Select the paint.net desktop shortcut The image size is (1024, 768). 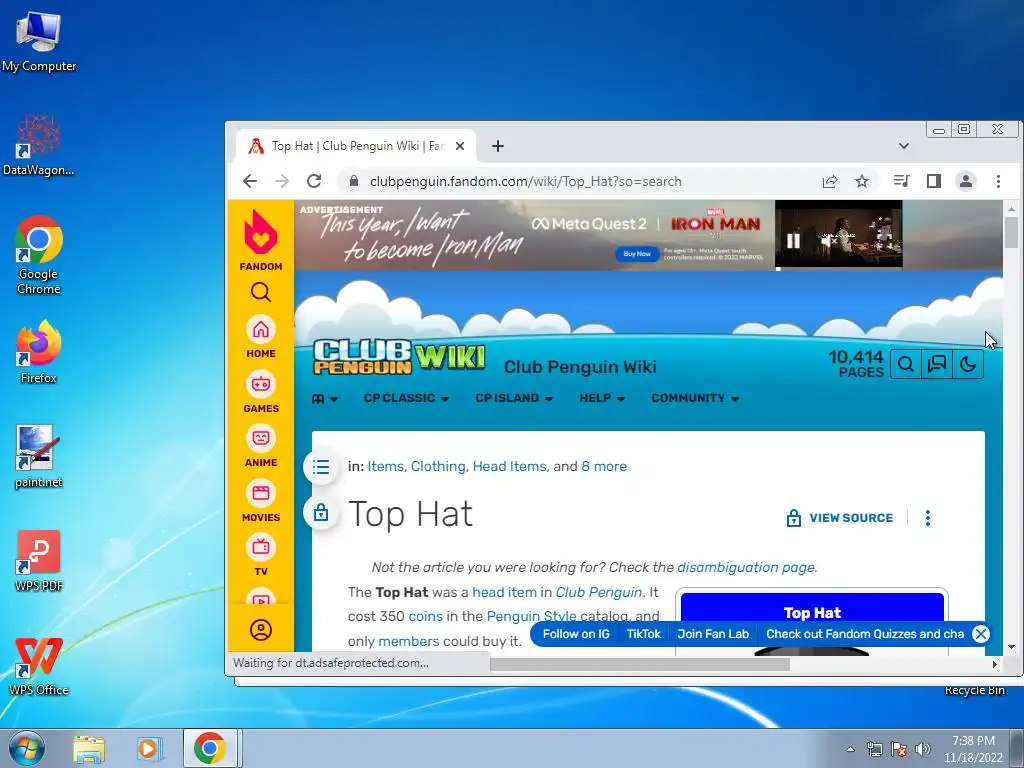[x=39, y=456]
